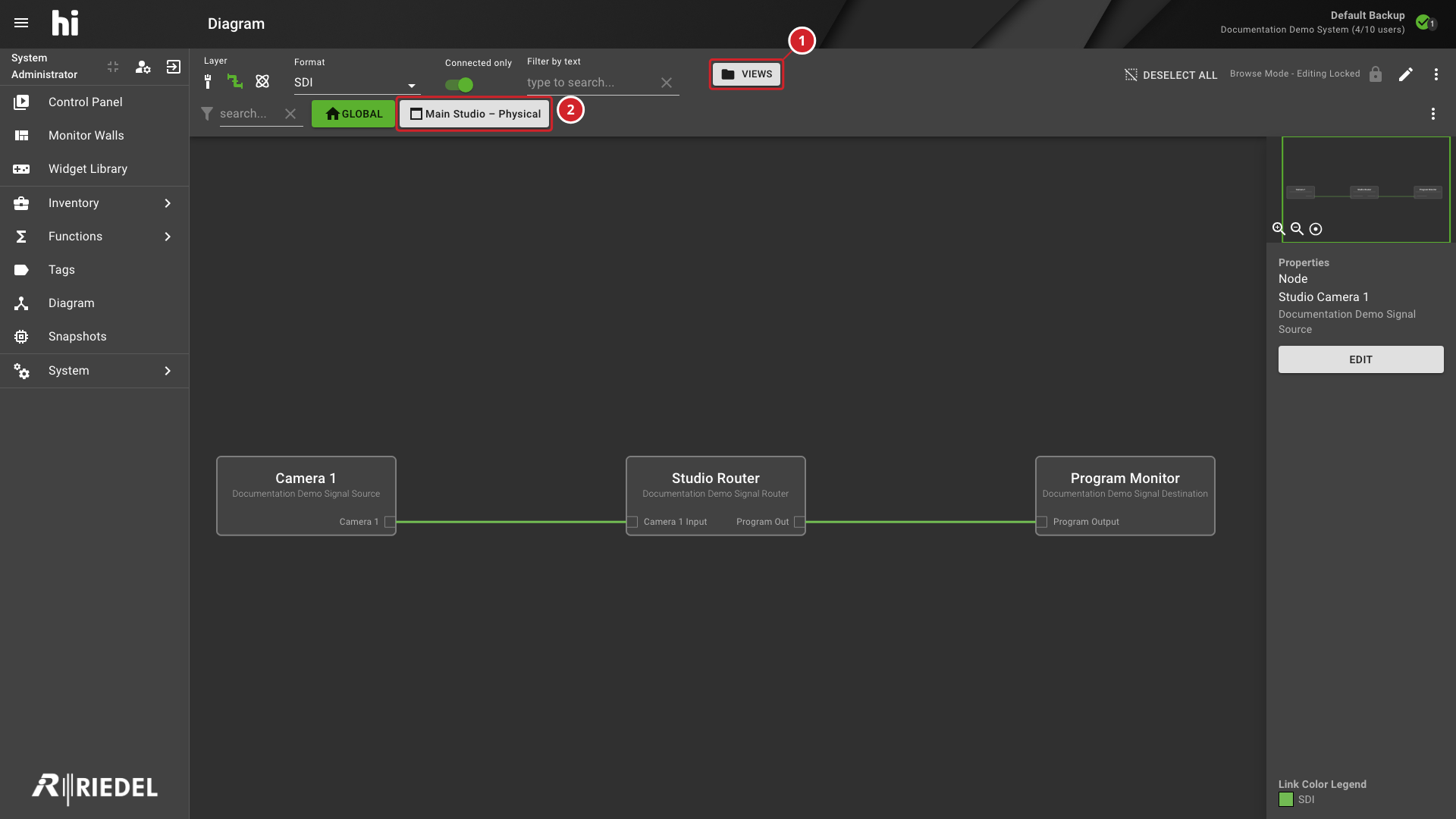Viewport: 1456px width, 819px height.
Task: Select the logical network layer icon
Action: (262, 81)
